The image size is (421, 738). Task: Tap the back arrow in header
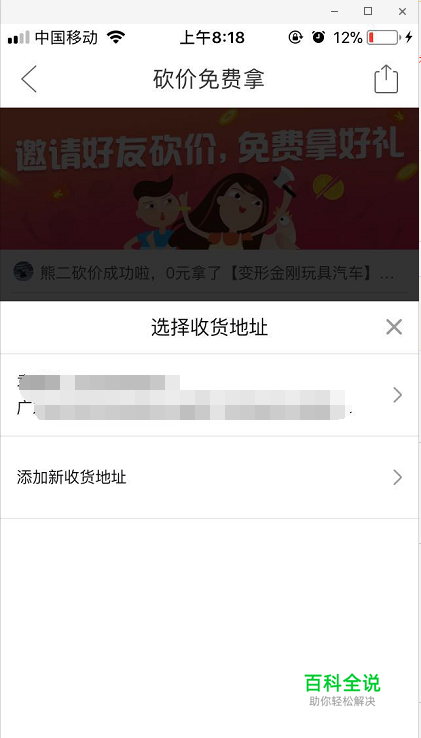(29, 79)
